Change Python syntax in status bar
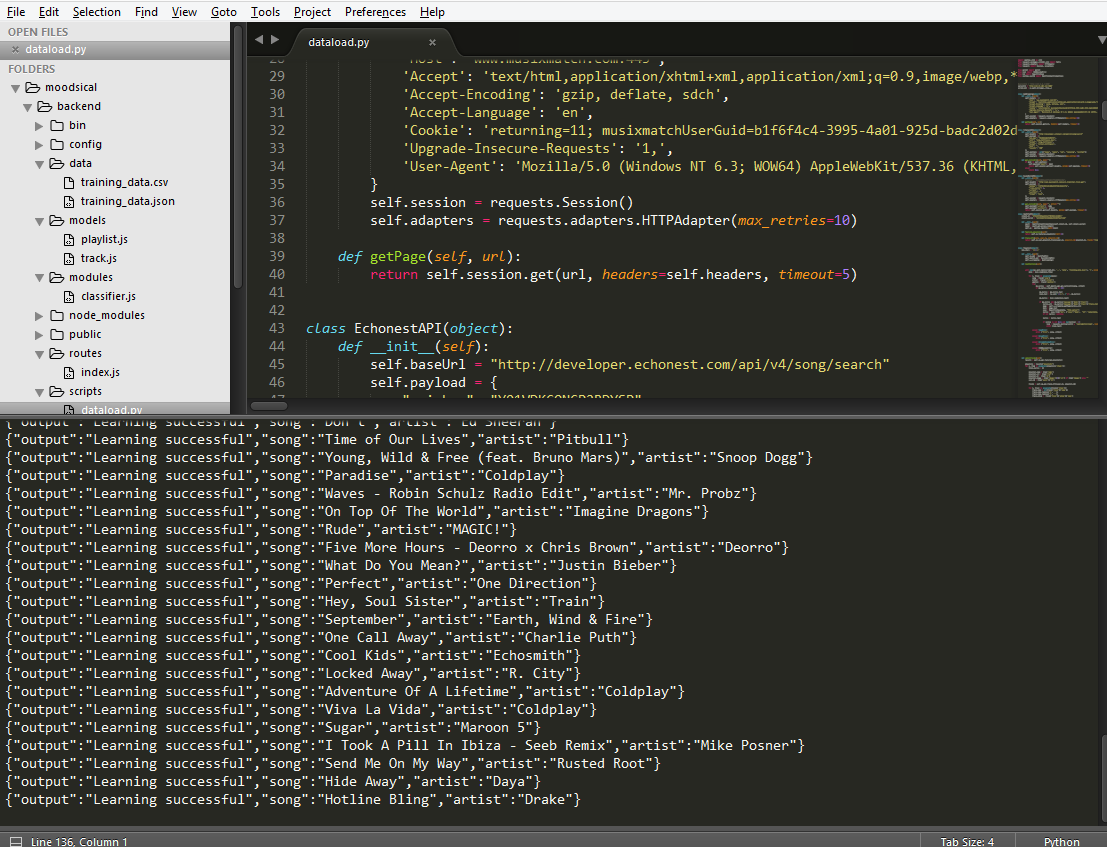The height and width of the screenshot is (847, 1107). coord(1061,841)
